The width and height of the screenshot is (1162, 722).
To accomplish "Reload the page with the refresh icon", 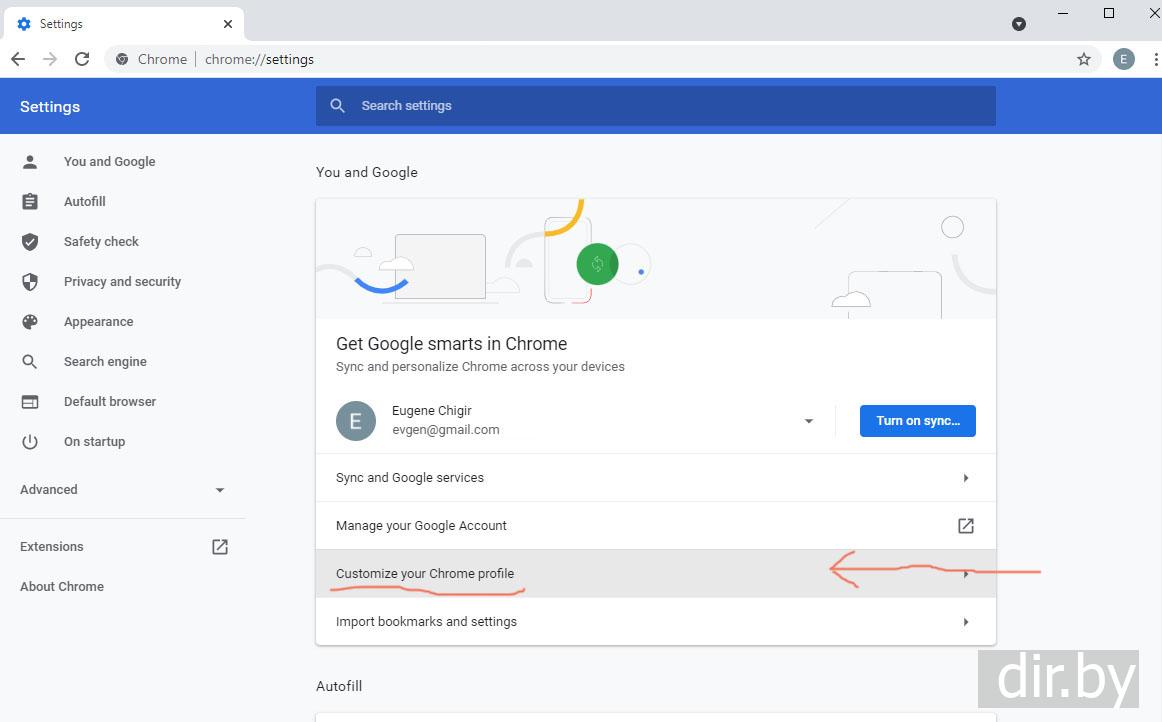I will coord(82,59).
